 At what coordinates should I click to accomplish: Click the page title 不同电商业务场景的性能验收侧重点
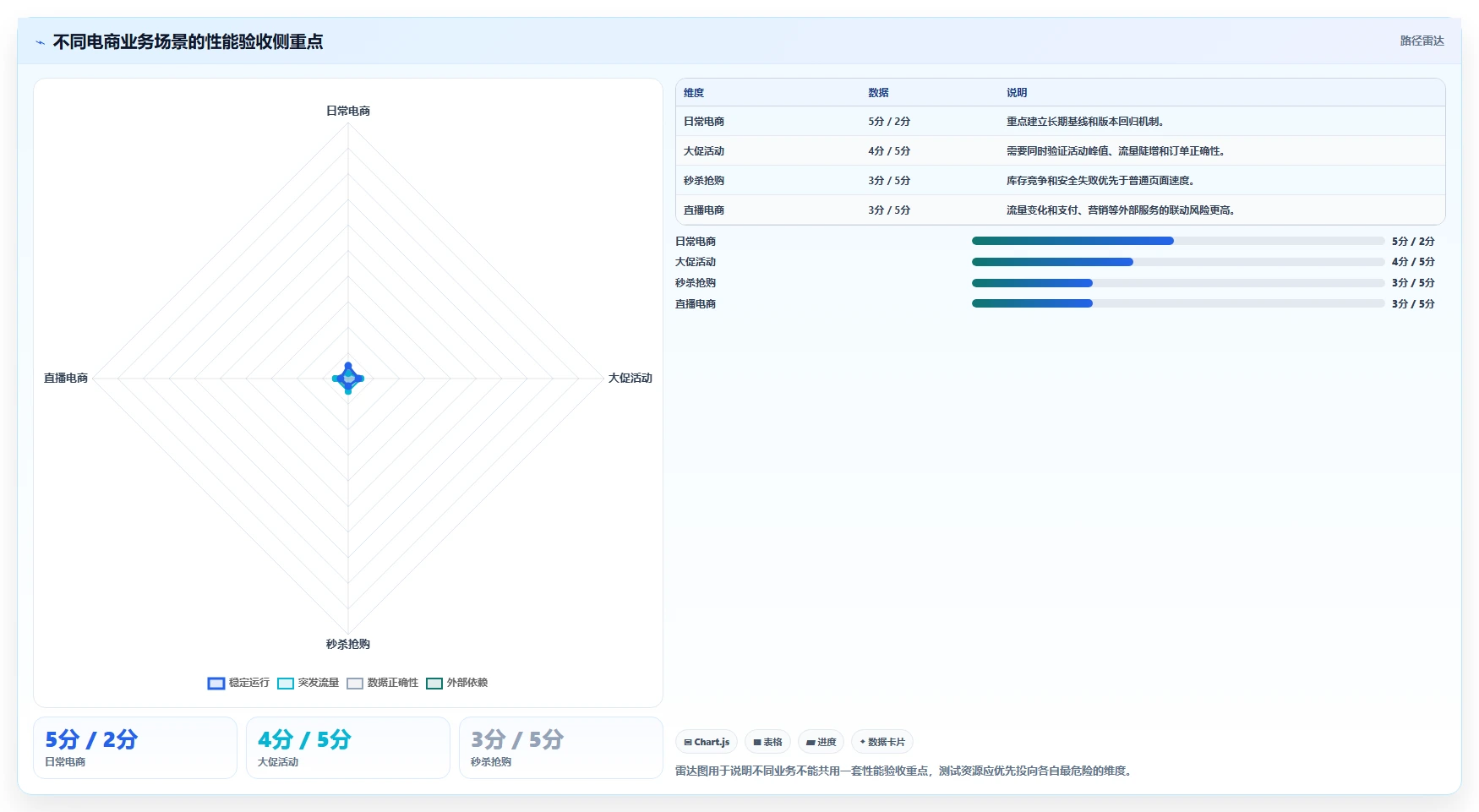(188, 41)
